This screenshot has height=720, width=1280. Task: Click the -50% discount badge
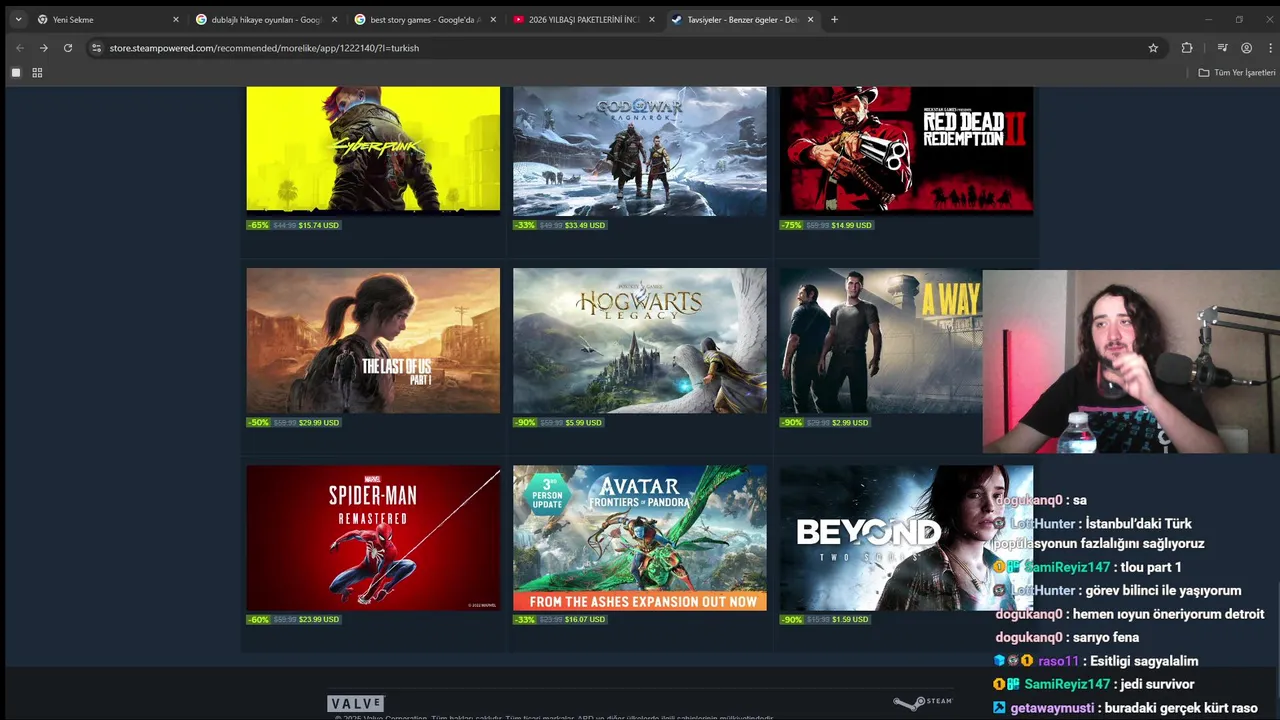[259, 422]
